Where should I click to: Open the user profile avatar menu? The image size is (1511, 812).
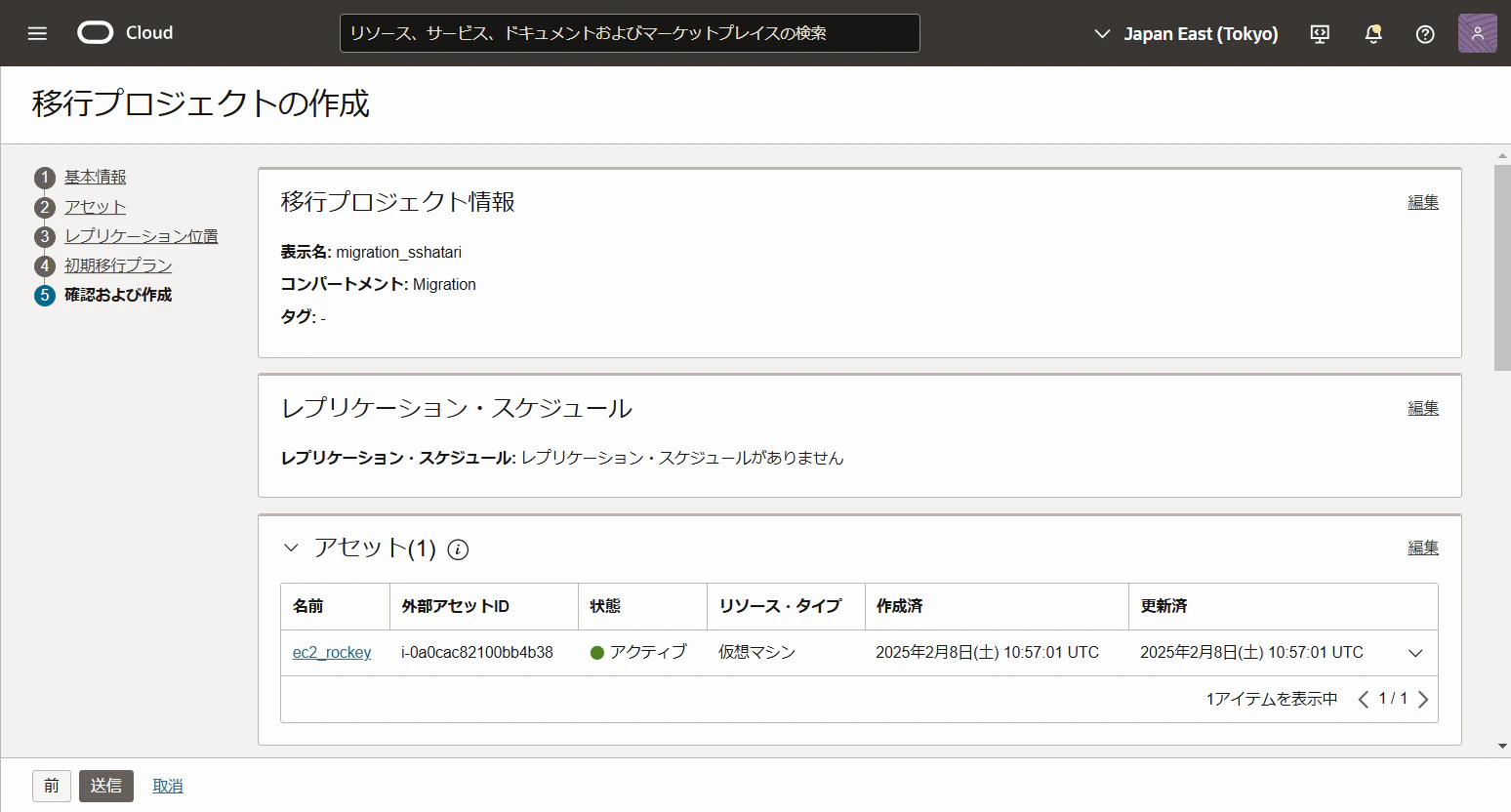click(x=1477, y=33)
